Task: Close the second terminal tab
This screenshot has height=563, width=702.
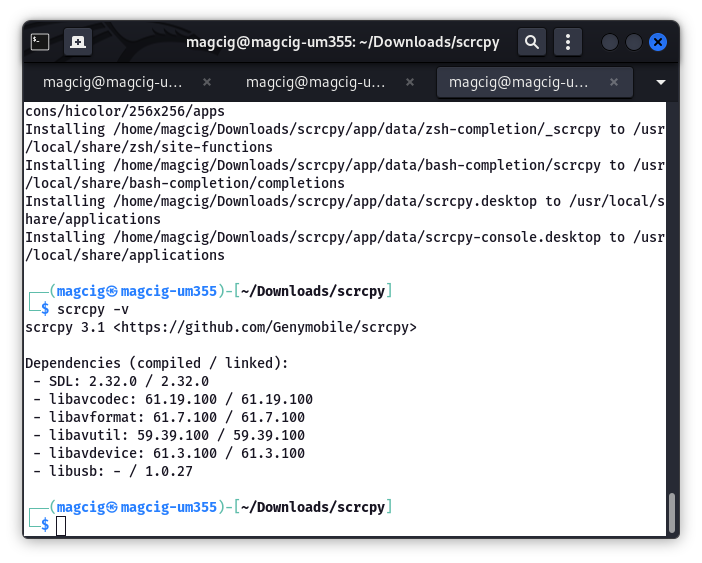Action: (410, 82)
